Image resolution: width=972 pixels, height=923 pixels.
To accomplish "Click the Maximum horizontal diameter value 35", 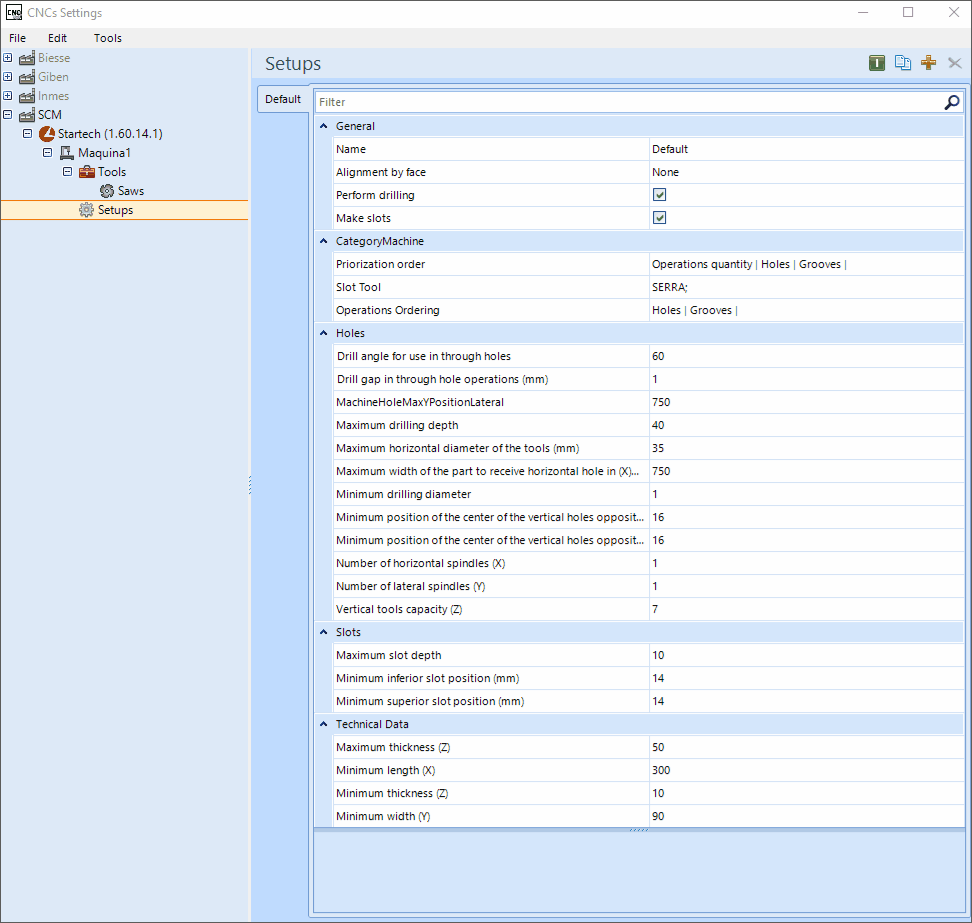I will tap(806, 448).
